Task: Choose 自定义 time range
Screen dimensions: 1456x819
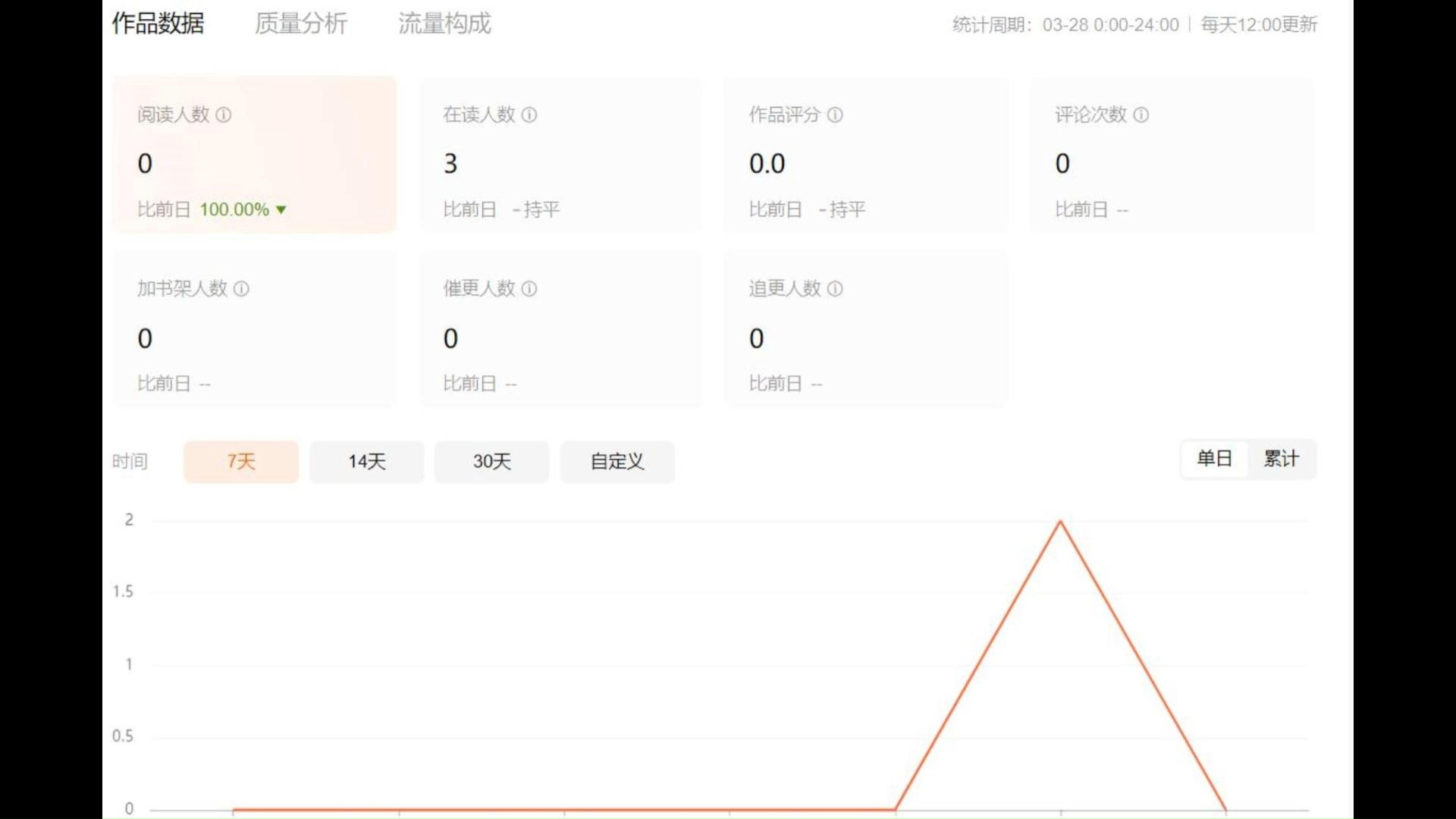Action: 617,461
